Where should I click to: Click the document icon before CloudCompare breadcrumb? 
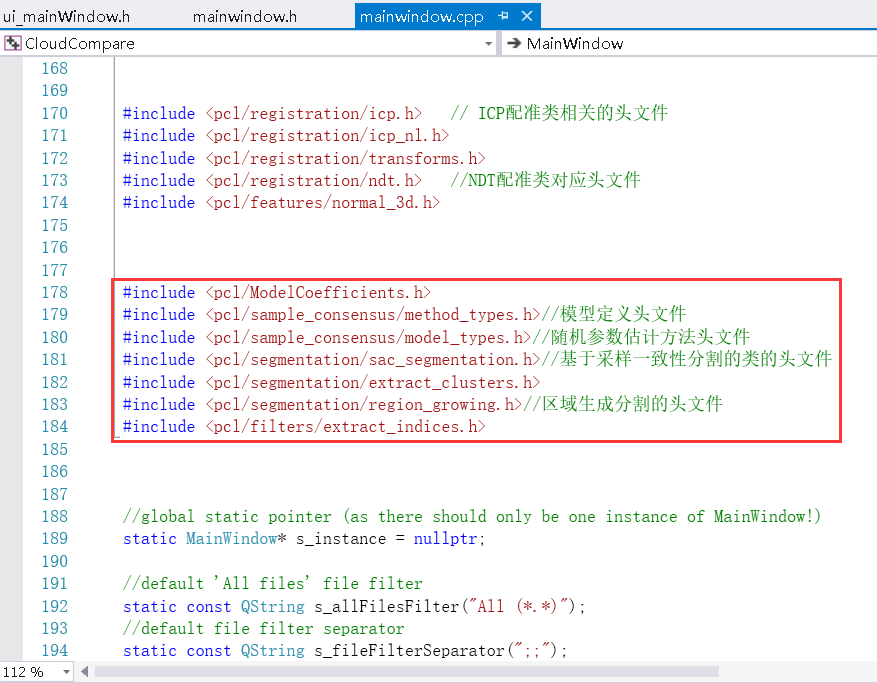coord(12,43)
